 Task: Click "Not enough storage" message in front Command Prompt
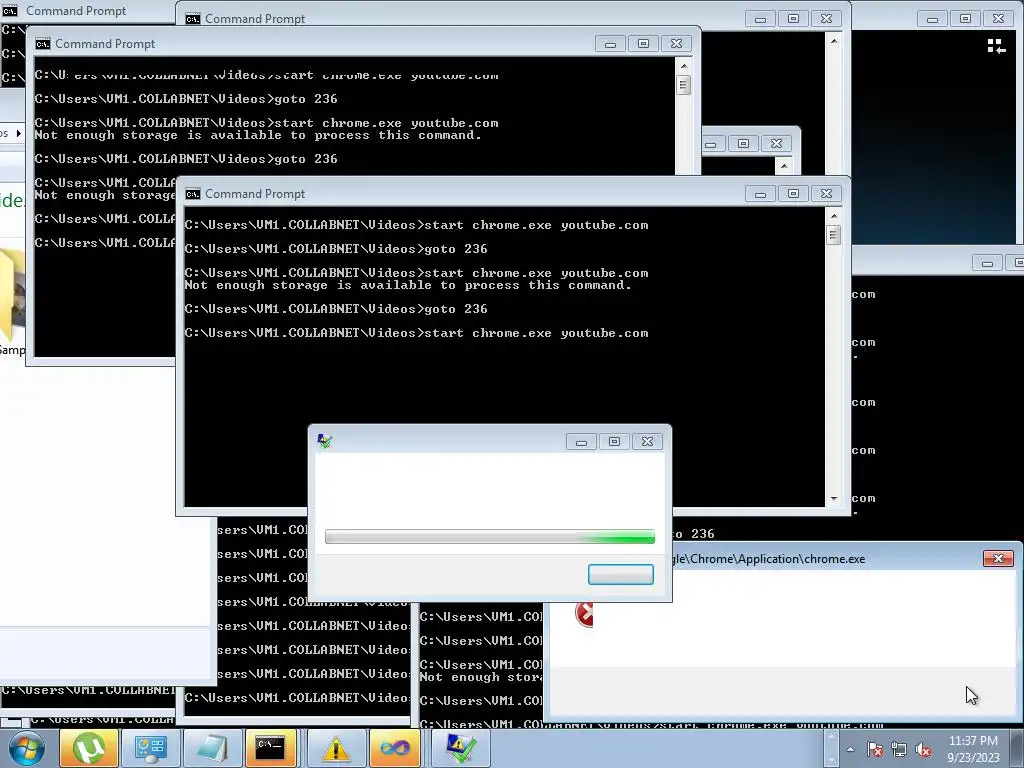[408, 285]
